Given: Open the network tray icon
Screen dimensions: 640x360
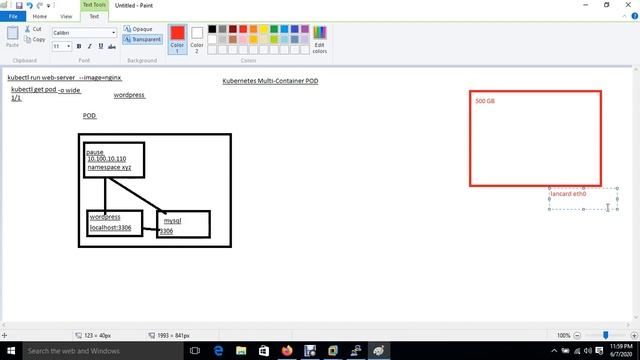Looking at the screenshot, I should (x=577, y=351).
